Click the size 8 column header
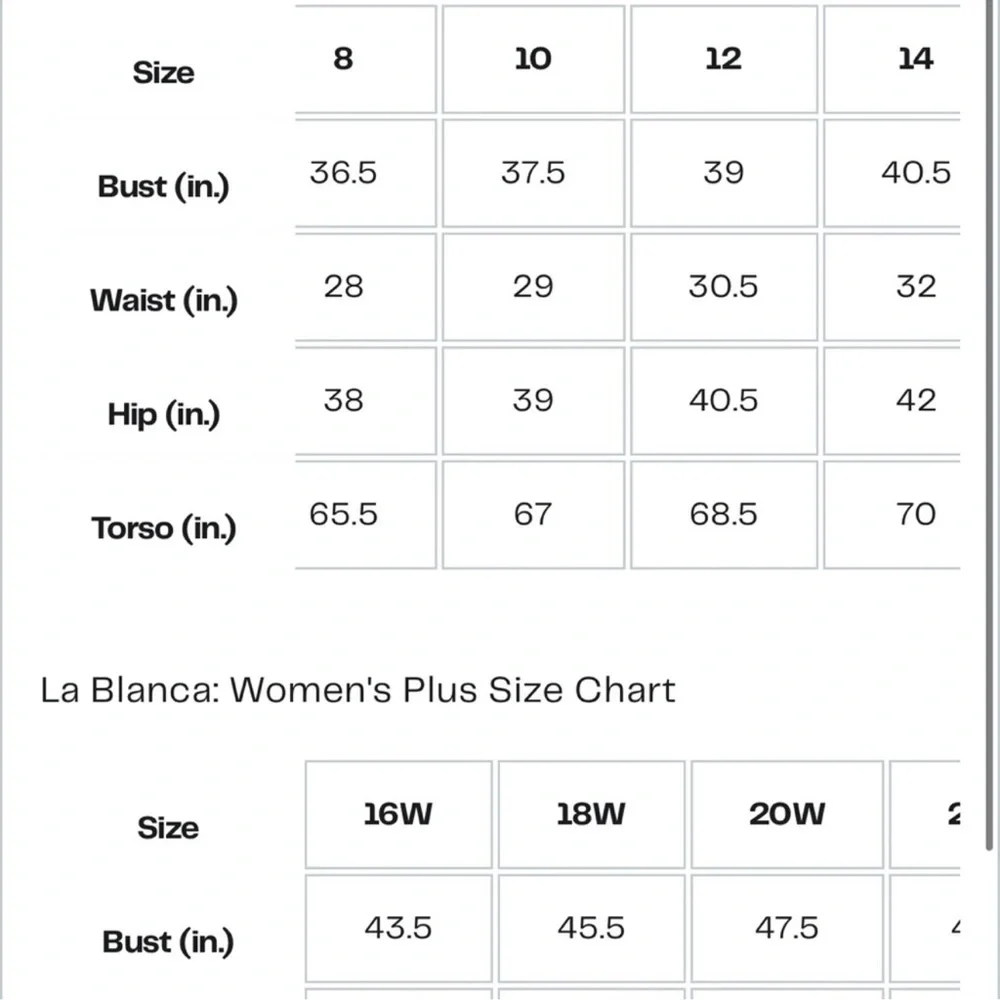Screen dimensions: 1000x1000 [343, 59]
